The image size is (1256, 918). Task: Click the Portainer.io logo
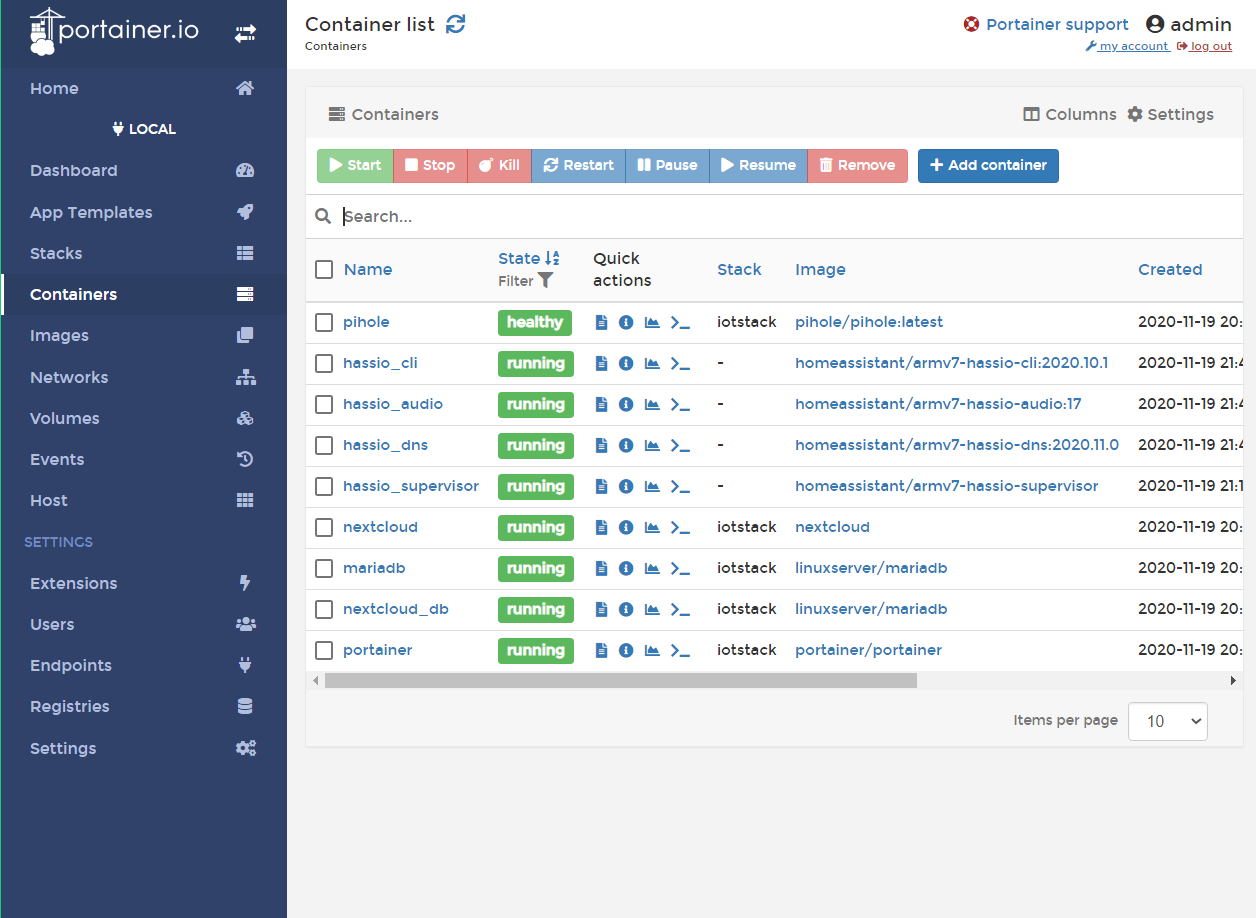(x=114, y=31)
